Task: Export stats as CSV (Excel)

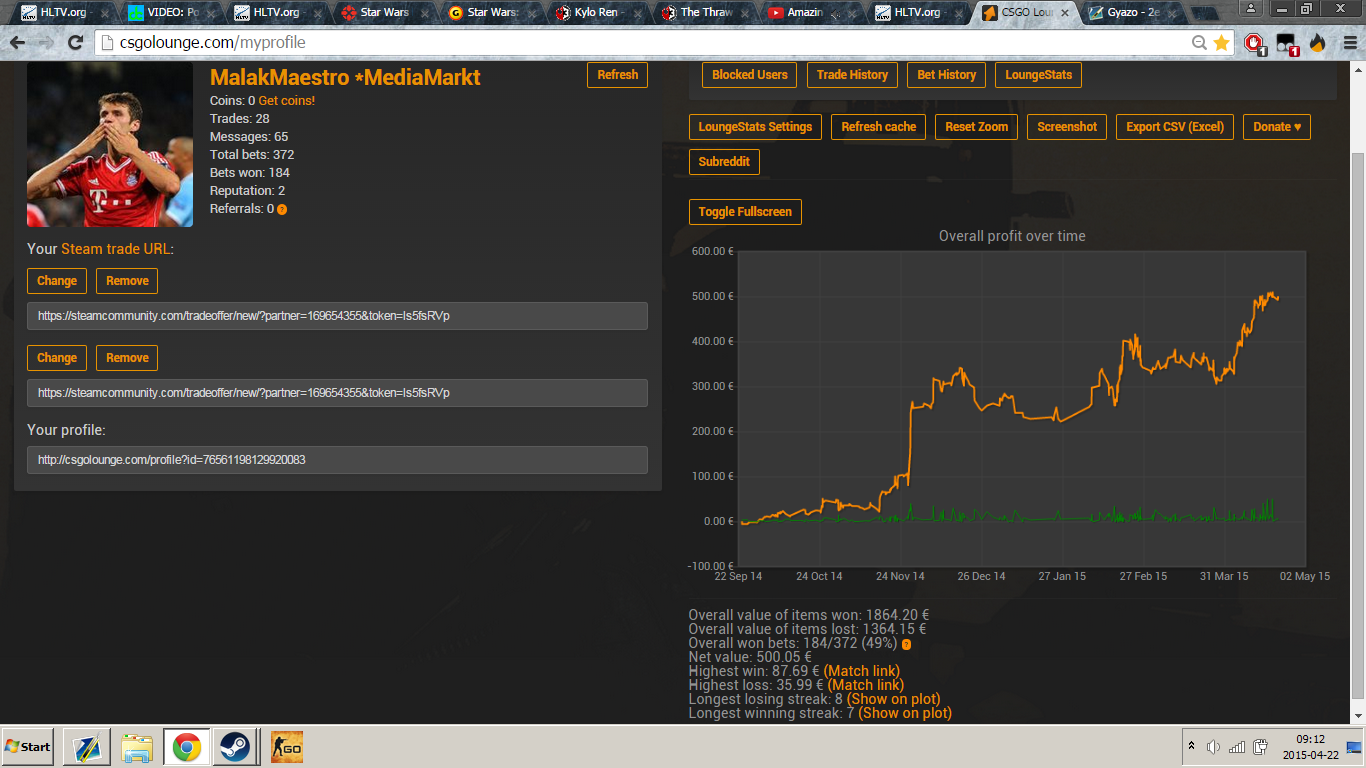Action: pos(1175,127)
